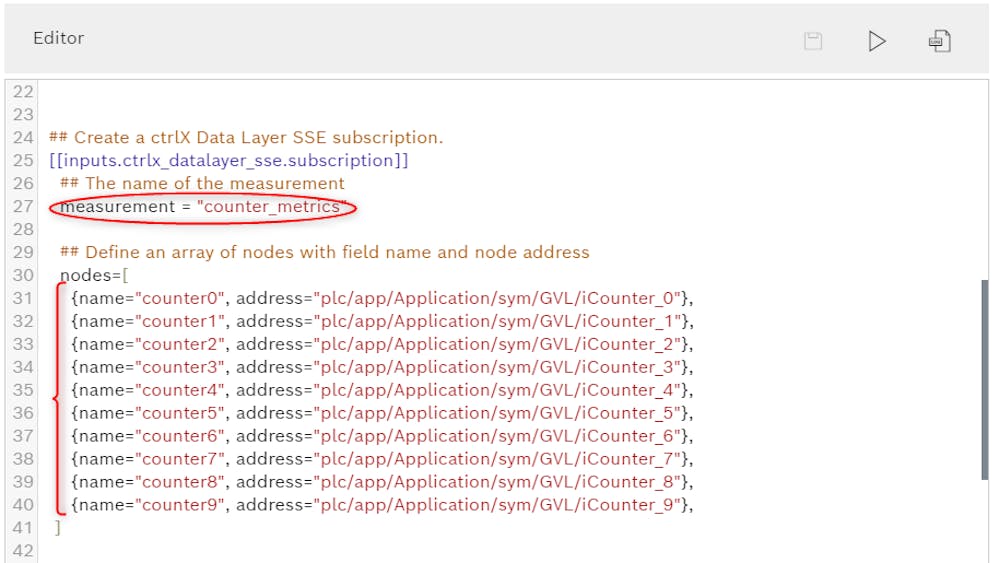This screenshot has height=563, width=999.
Task: Click the counter2 node entry line
Action: 382,344
